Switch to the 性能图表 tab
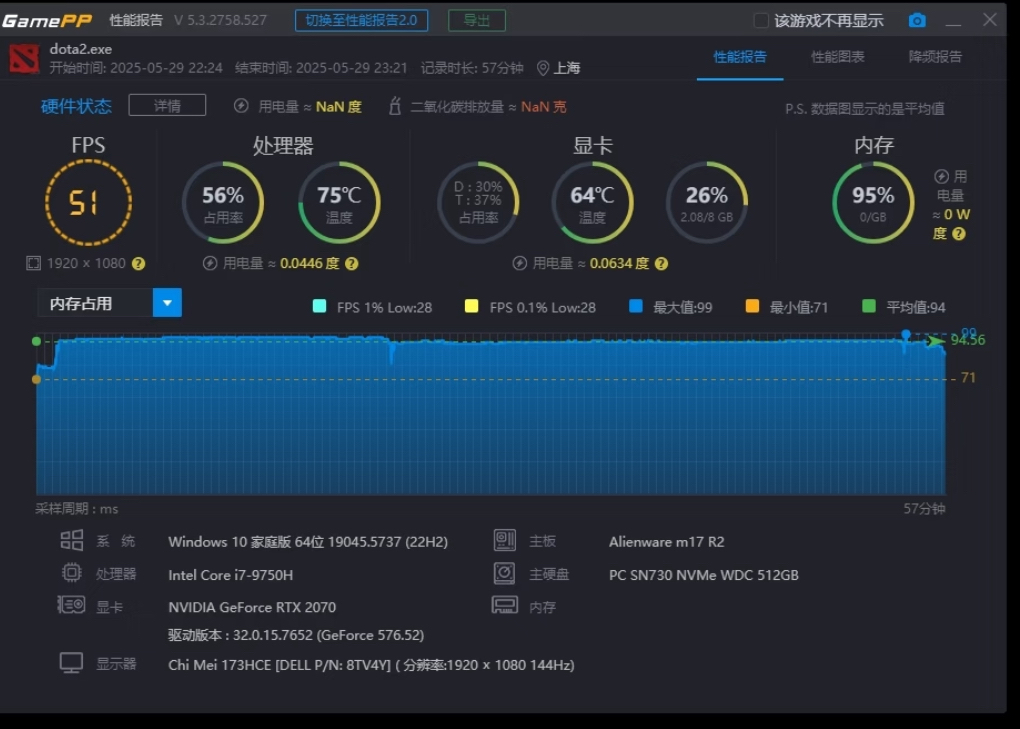Image resolution: width=1020 pixels, height=729 pixels. click(837, 57)
